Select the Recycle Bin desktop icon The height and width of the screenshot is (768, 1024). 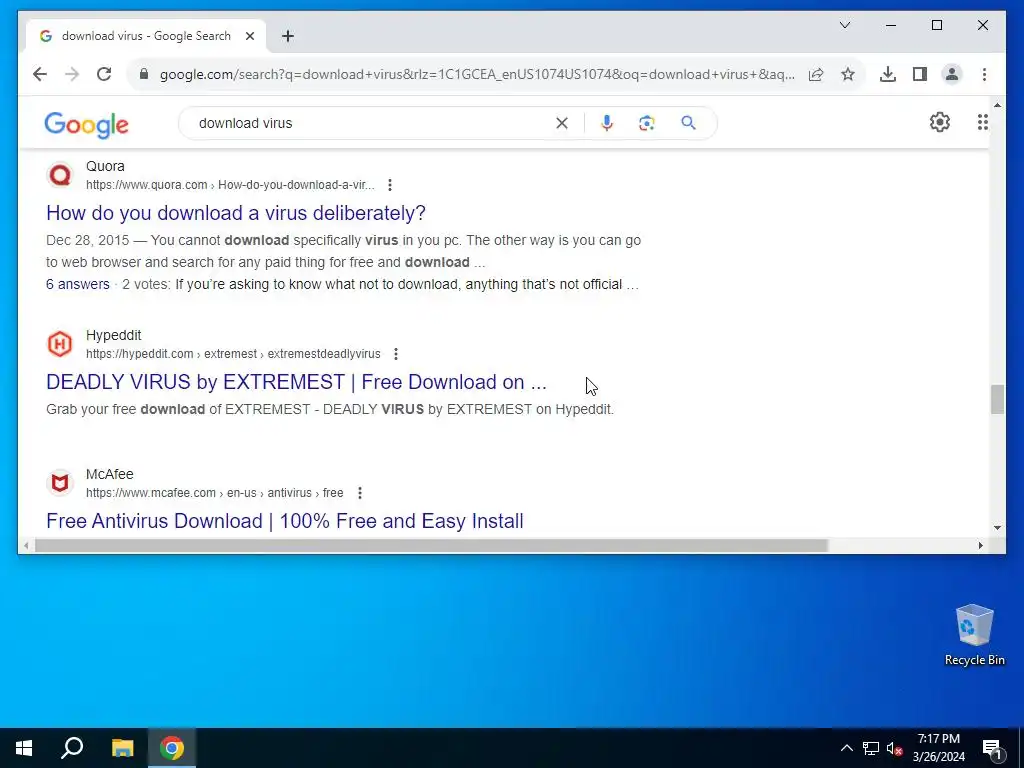[974, 635]
